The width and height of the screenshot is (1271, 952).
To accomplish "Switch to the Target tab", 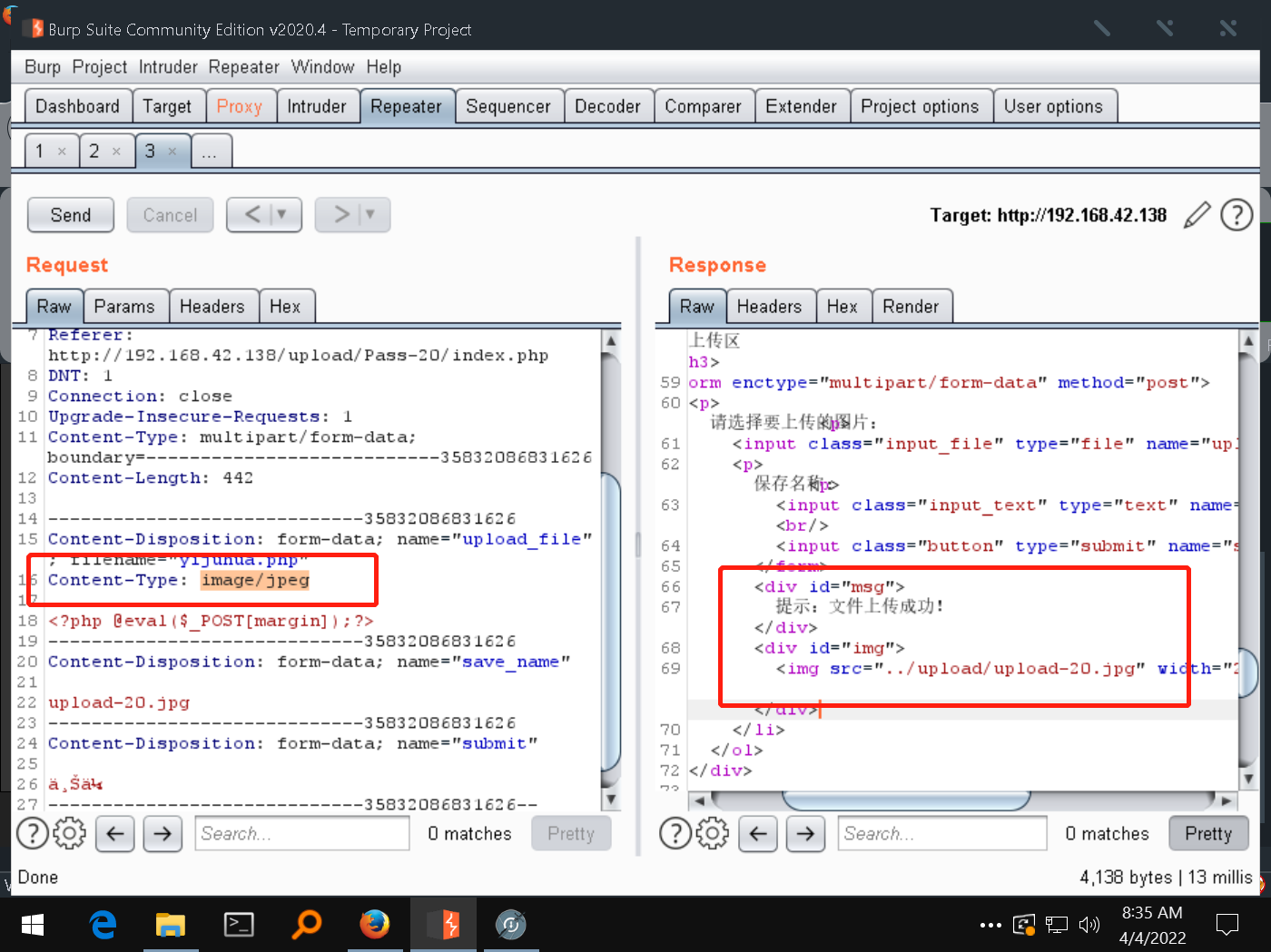I will coord(167,106).
